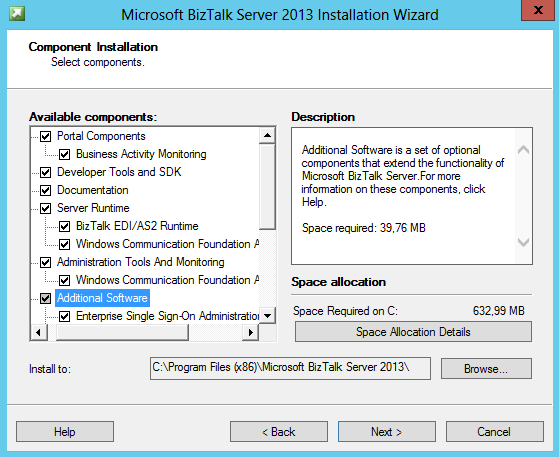Uncheck the Portal Components checkbox
This screenshot has height=457, width=559.
[45, 136]
